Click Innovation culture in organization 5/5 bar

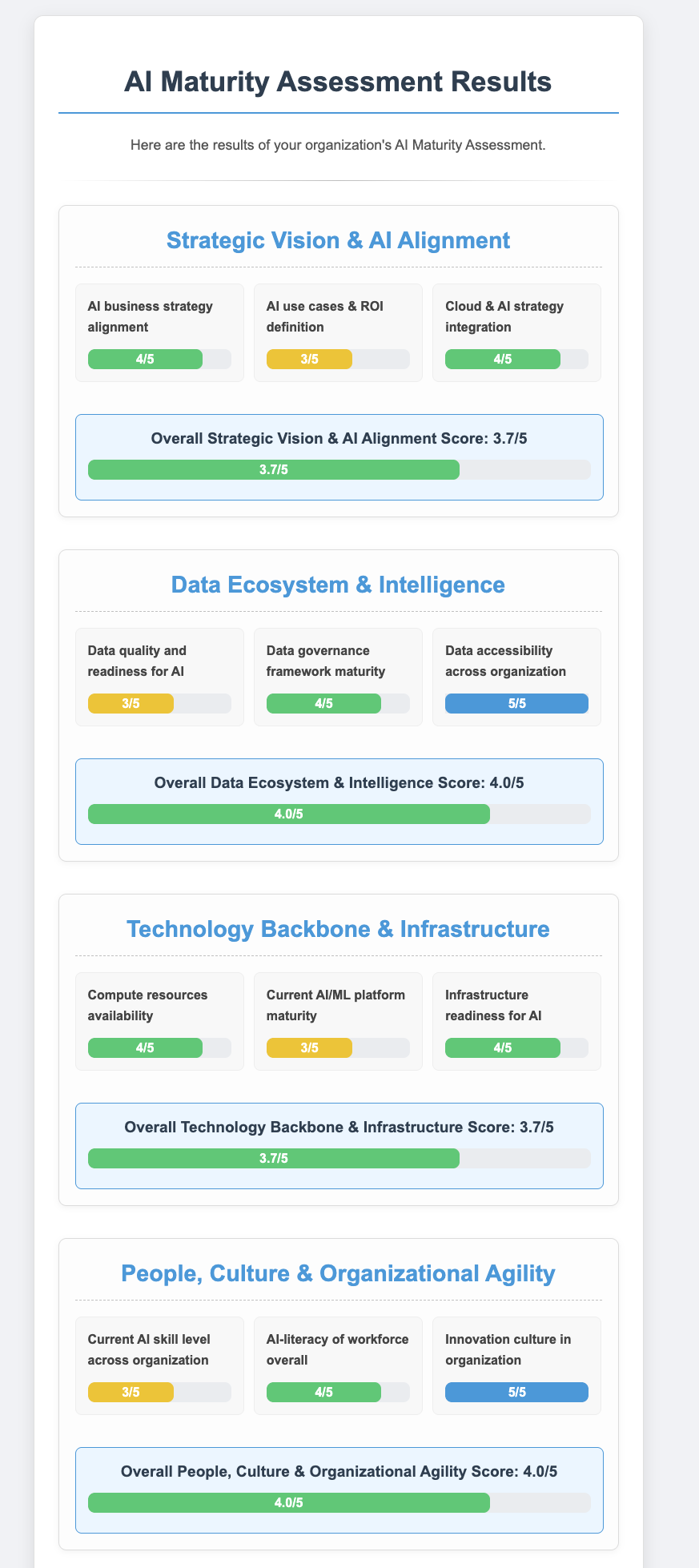click(x=516, y=1392)
